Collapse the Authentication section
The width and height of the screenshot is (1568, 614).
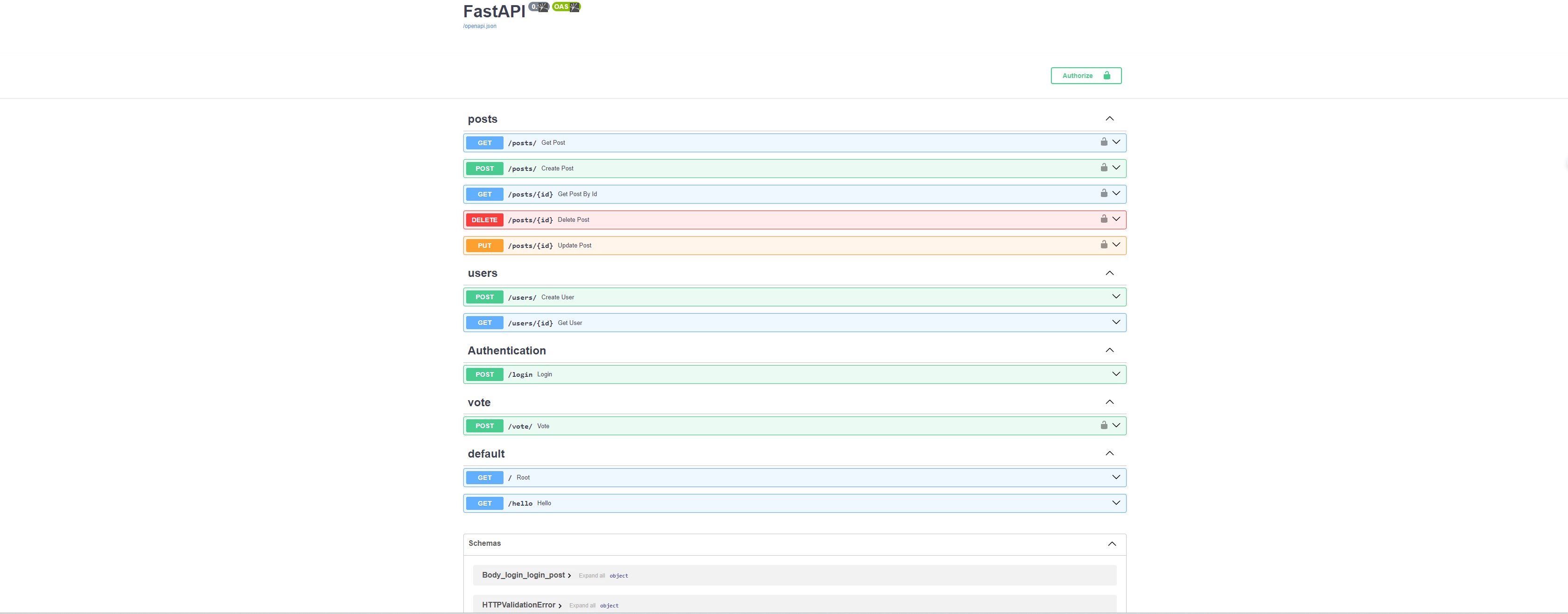click(x=1110, y=350)
